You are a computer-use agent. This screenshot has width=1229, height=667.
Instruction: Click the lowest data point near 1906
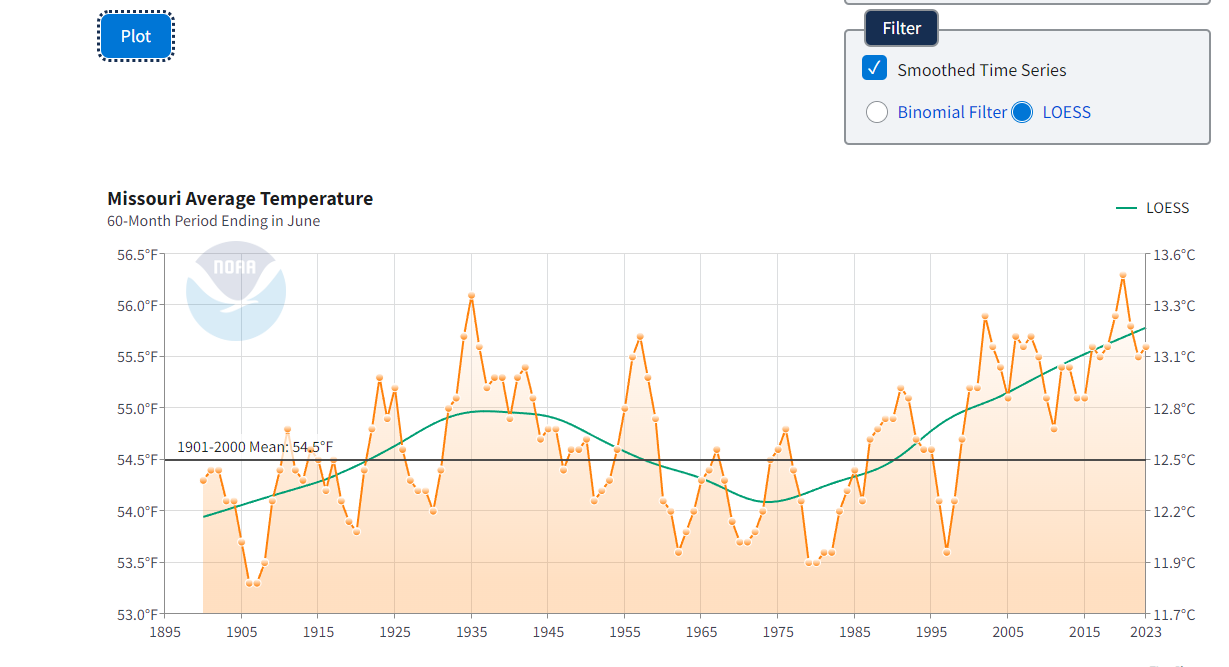point(249,583)
